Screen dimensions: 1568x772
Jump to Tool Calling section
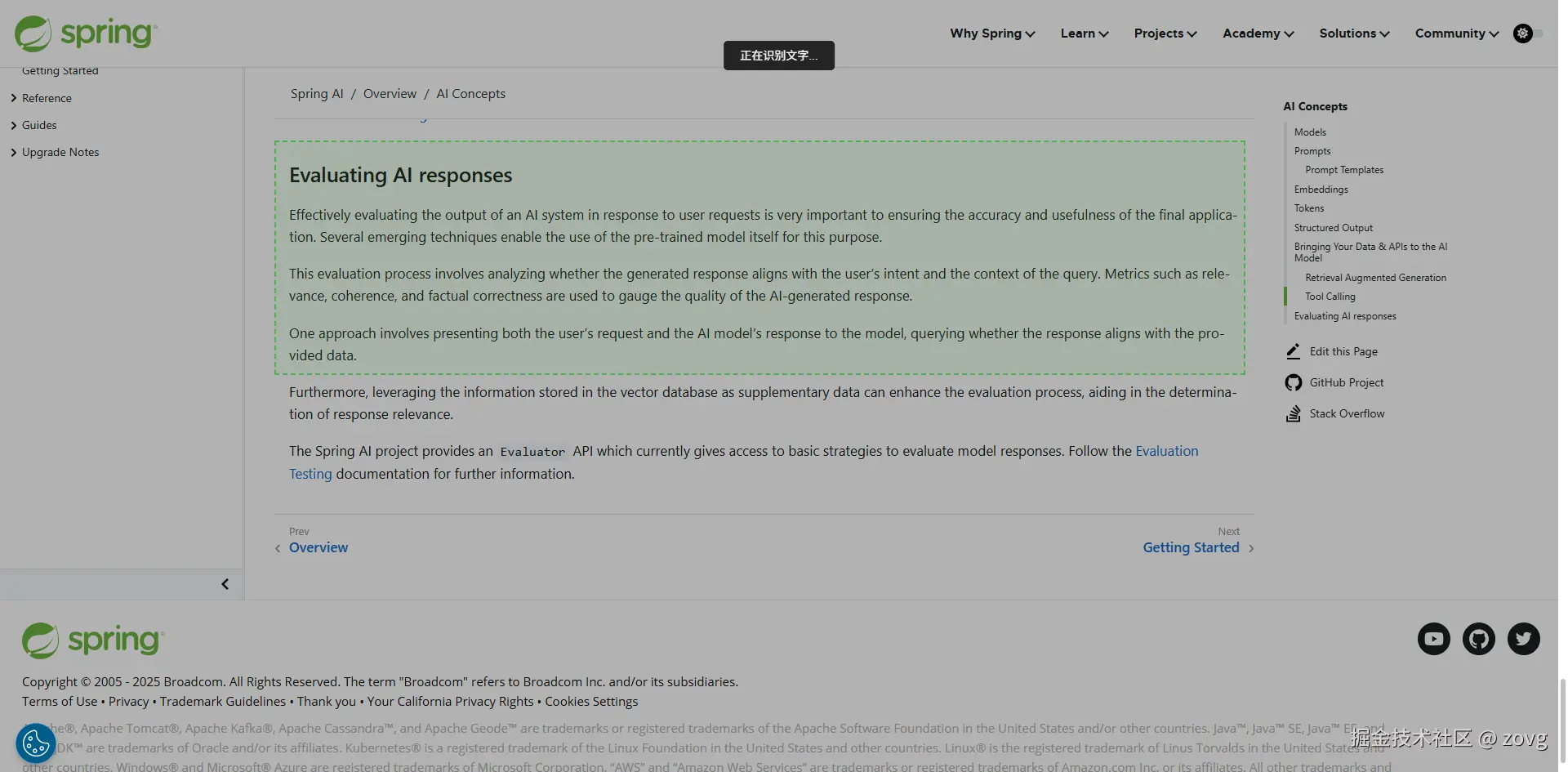point(1330,297)
